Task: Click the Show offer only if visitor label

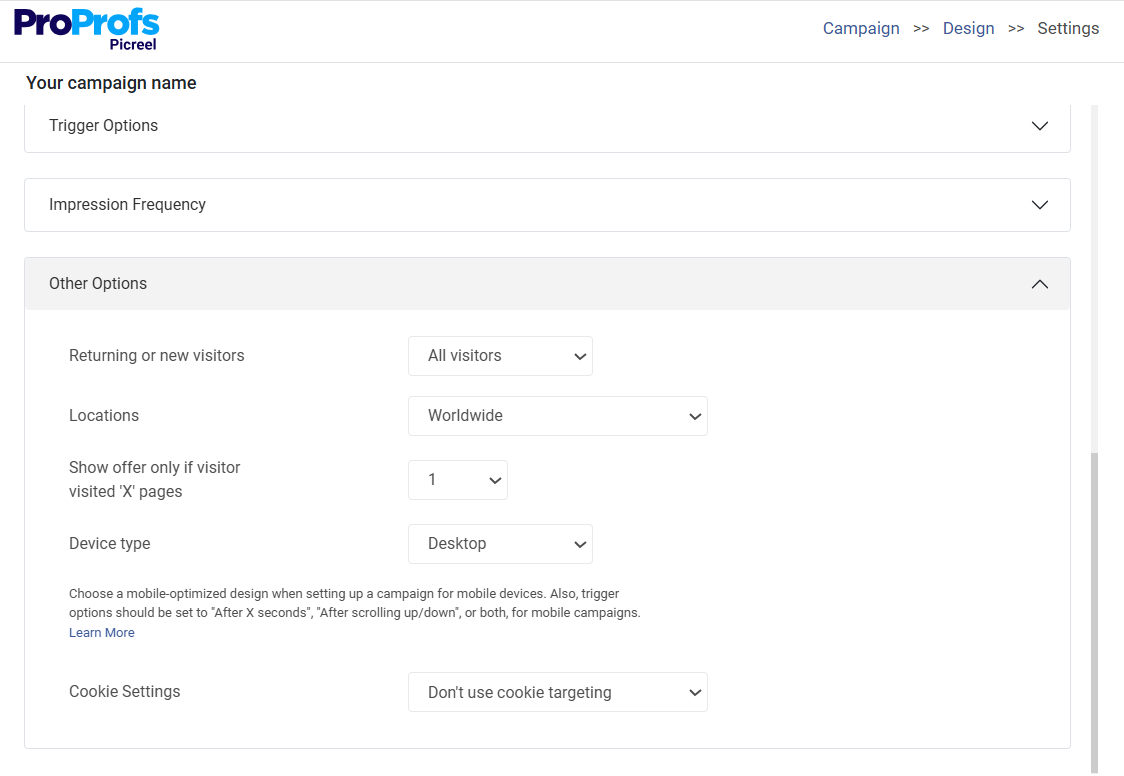Action: point(155,479)
